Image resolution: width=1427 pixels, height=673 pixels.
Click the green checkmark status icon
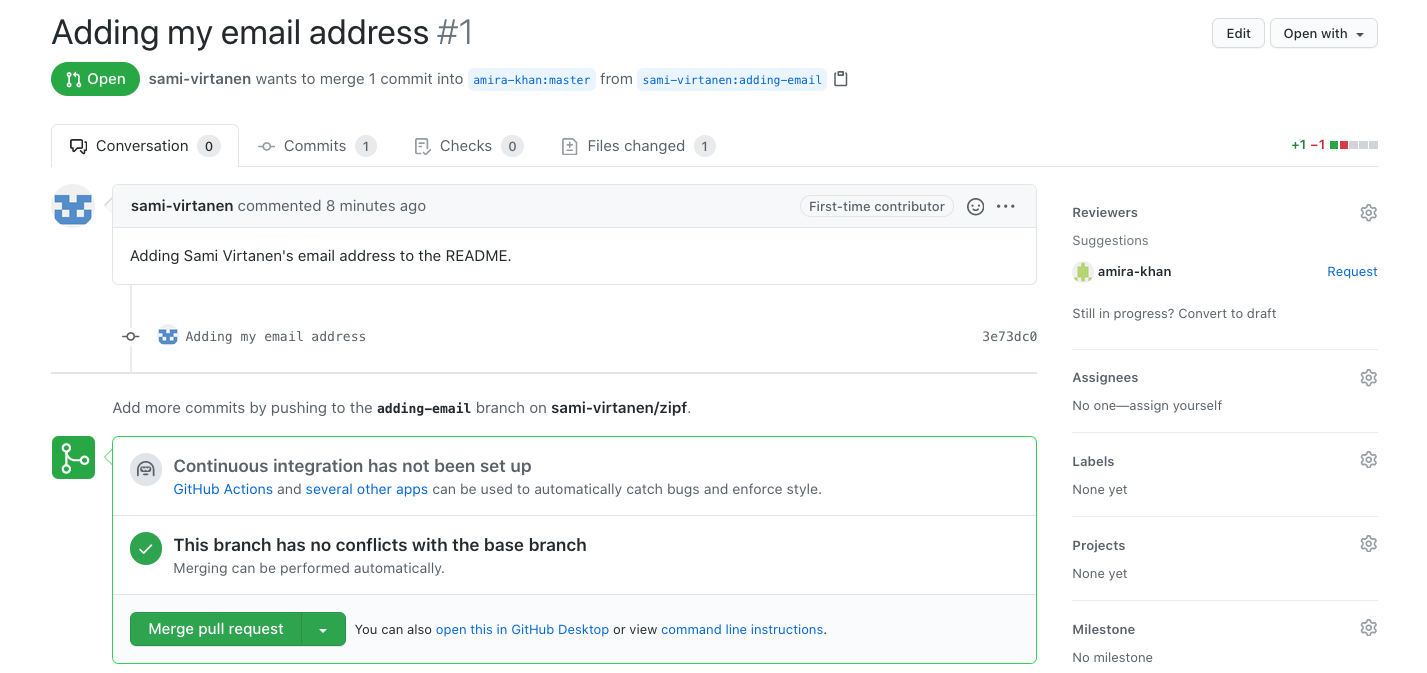pyautogui.click(x=146, y=548)
